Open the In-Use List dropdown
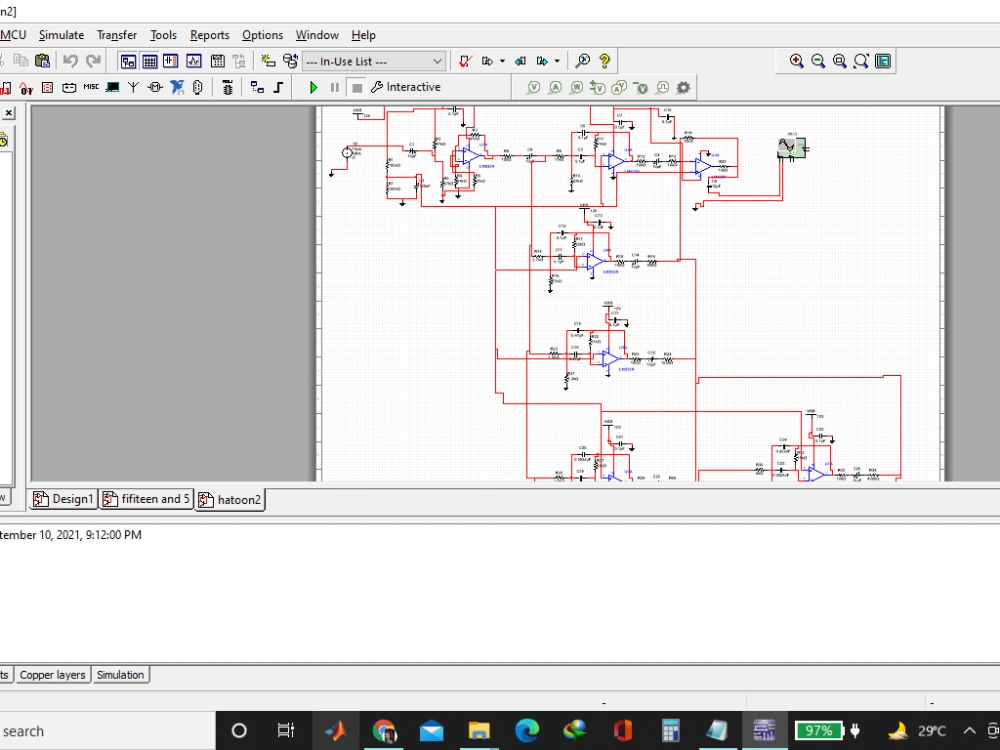This screenshot has height=750, width=1000. pos(436,61)
